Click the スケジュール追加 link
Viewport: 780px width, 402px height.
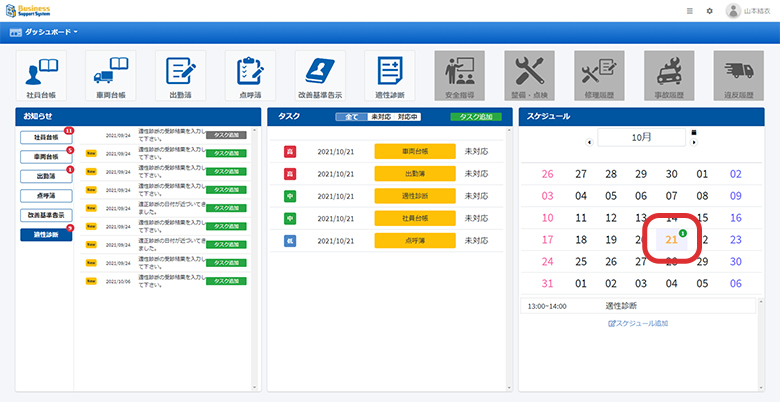(x=638, y=324)
